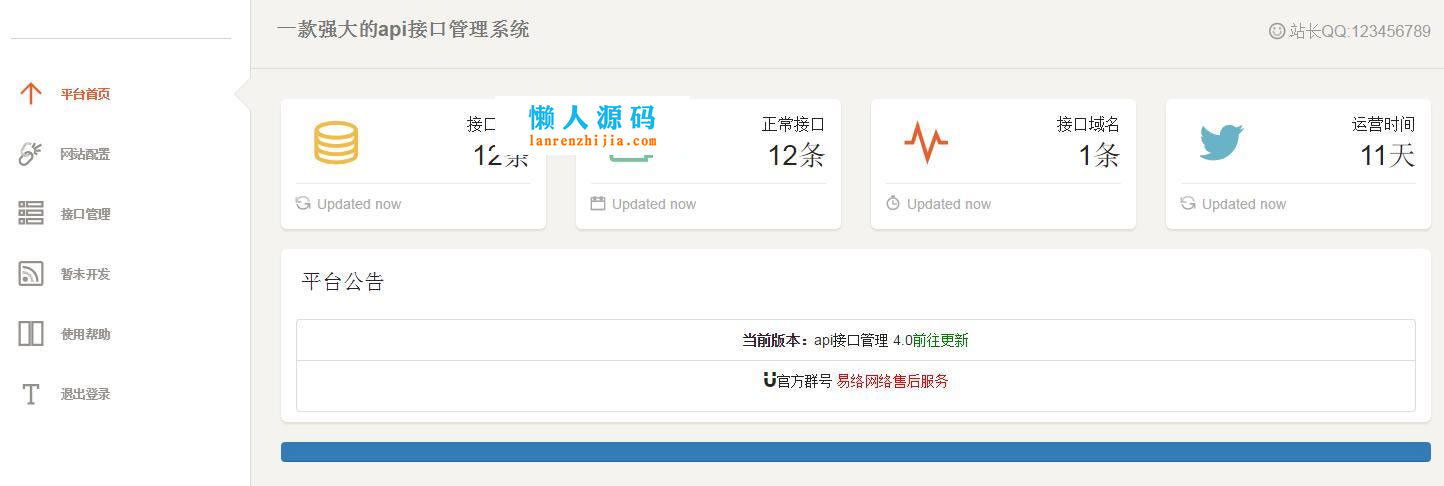This screenshot has height=486, width=1444.
Task: Click the blue progress bar
Action: (855, 452)
